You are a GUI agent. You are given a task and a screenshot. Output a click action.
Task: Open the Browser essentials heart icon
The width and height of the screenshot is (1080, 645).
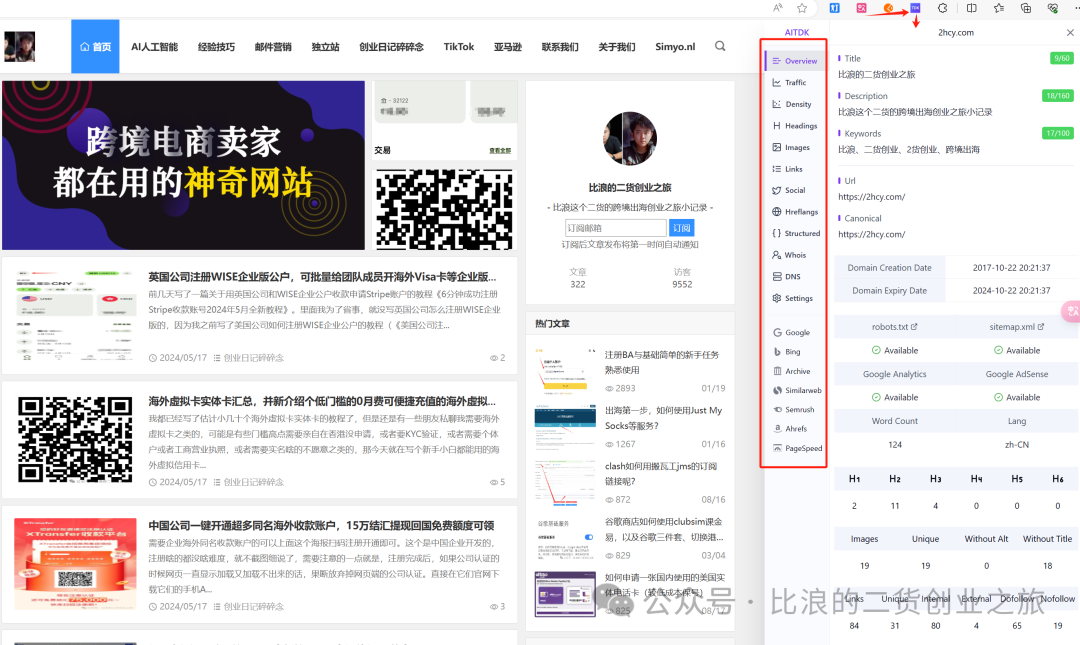(x=1052, y=8)
